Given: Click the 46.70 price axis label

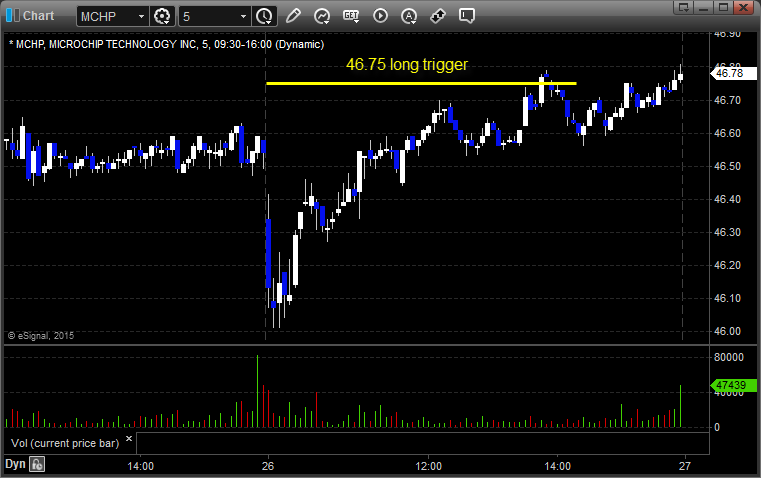Looking at the screenshot, I should tap(728, 100).
